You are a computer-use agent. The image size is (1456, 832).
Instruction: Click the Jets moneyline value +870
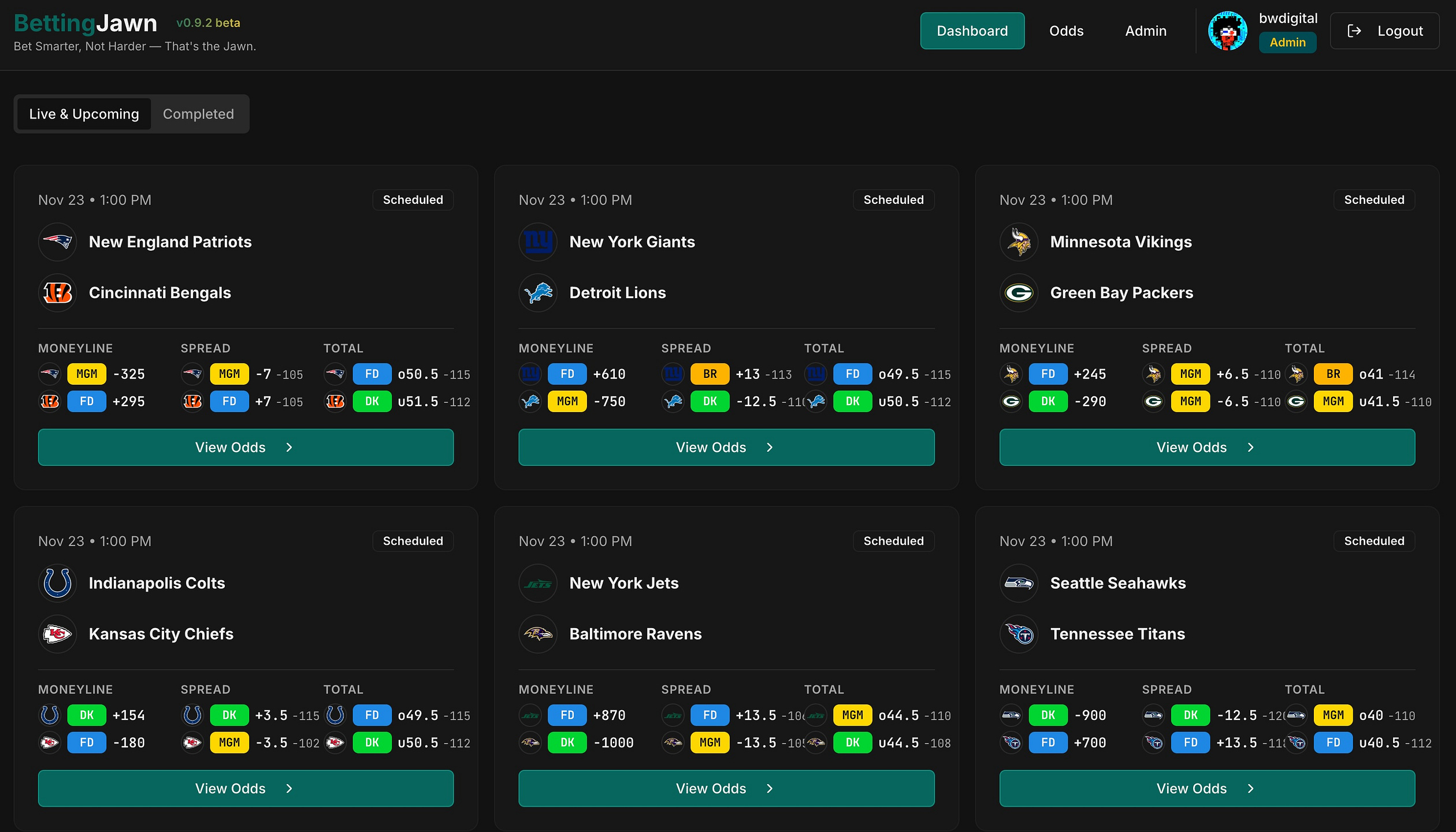[609, 715]
